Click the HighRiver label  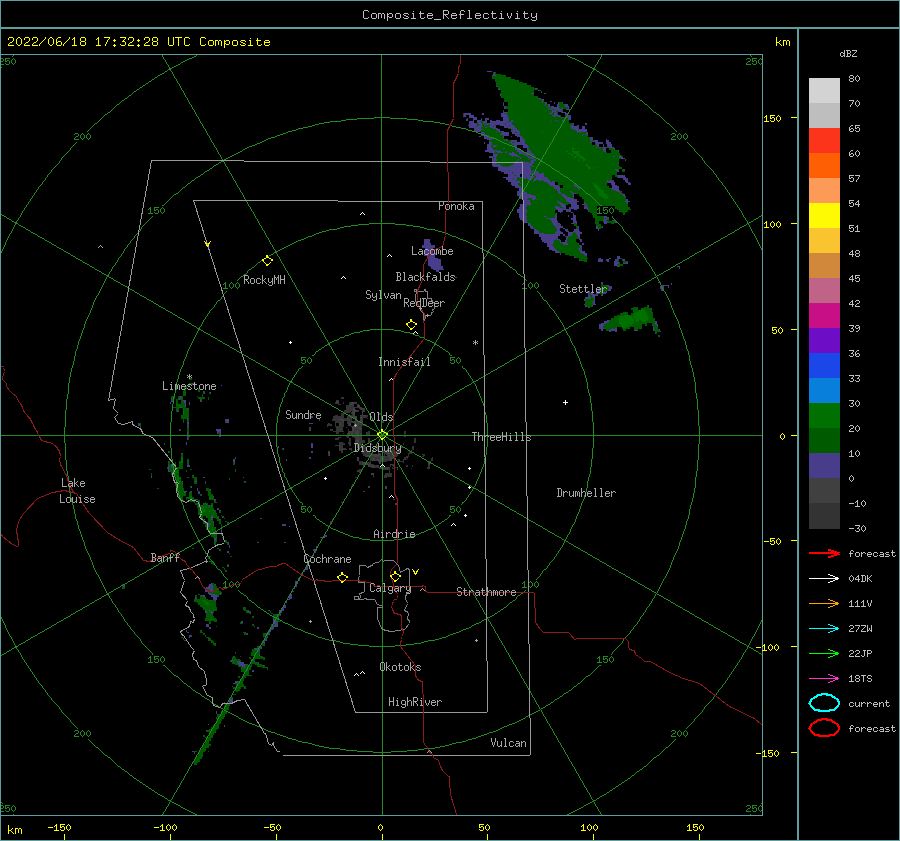click(415, 702)
